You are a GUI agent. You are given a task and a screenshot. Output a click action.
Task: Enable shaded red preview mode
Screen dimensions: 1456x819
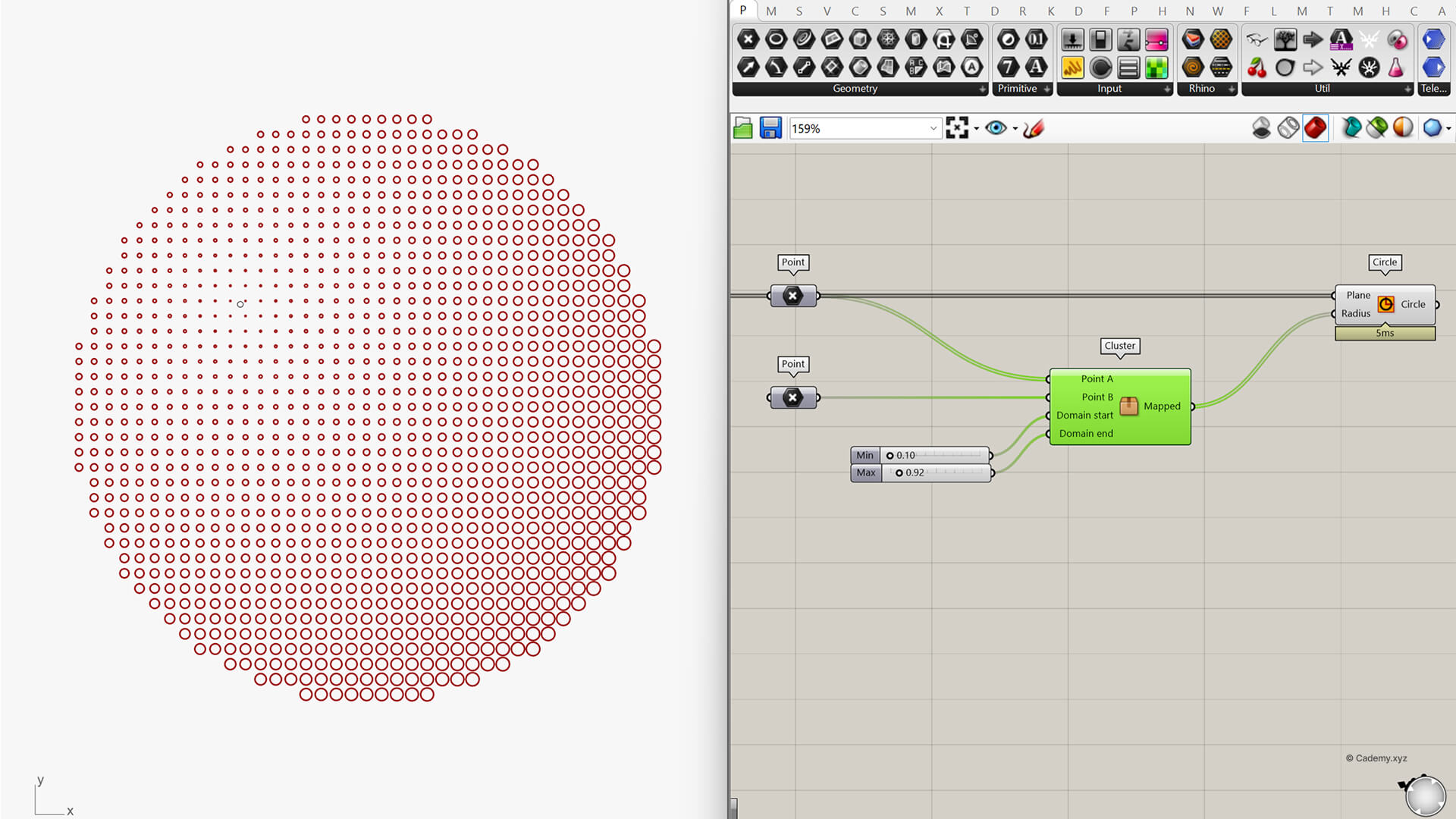[x=1316, y=128]
